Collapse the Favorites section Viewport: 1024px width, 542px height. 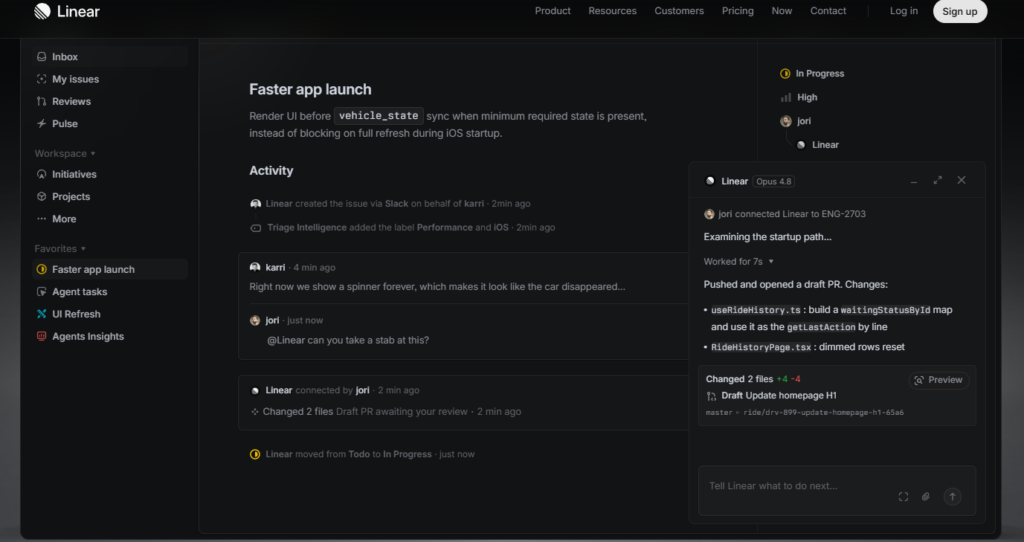pyautogui.click(x=60, y=249)
